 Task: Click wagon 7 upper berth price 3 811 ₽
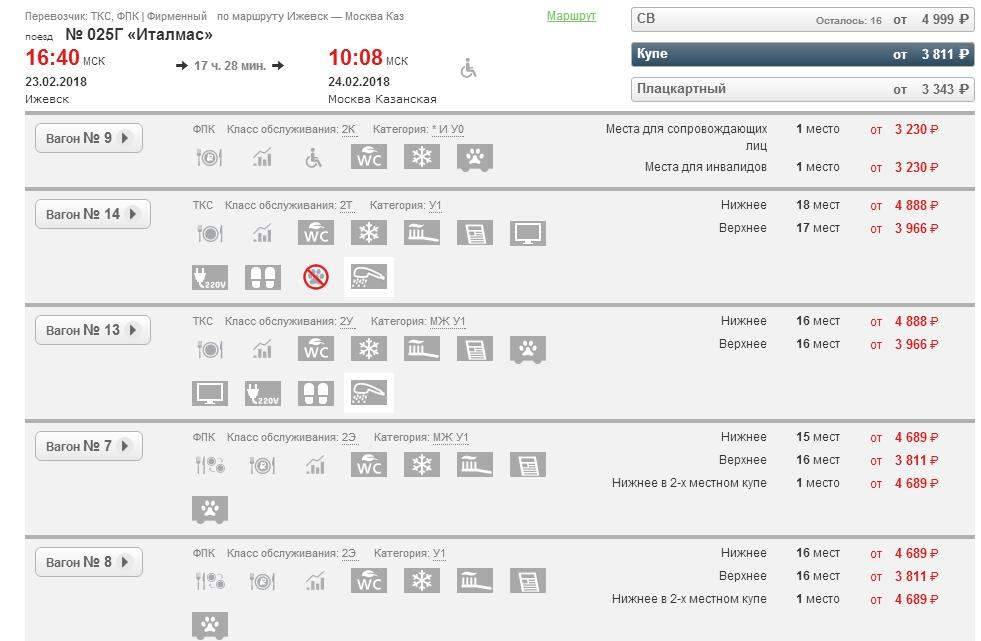pos(917,461)
